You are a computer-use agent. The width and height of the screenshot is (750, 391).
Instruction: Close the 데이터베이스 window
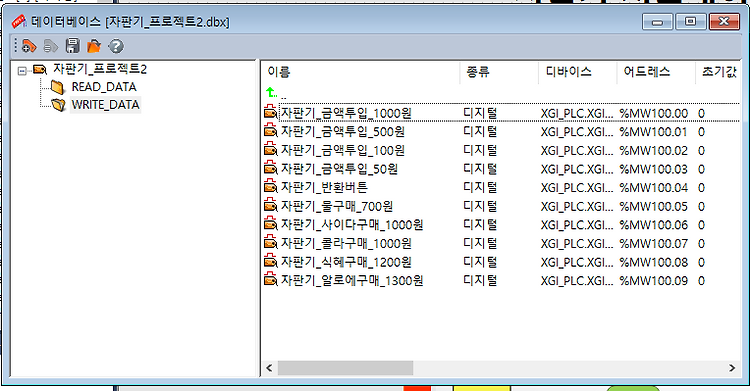point(724,22)
